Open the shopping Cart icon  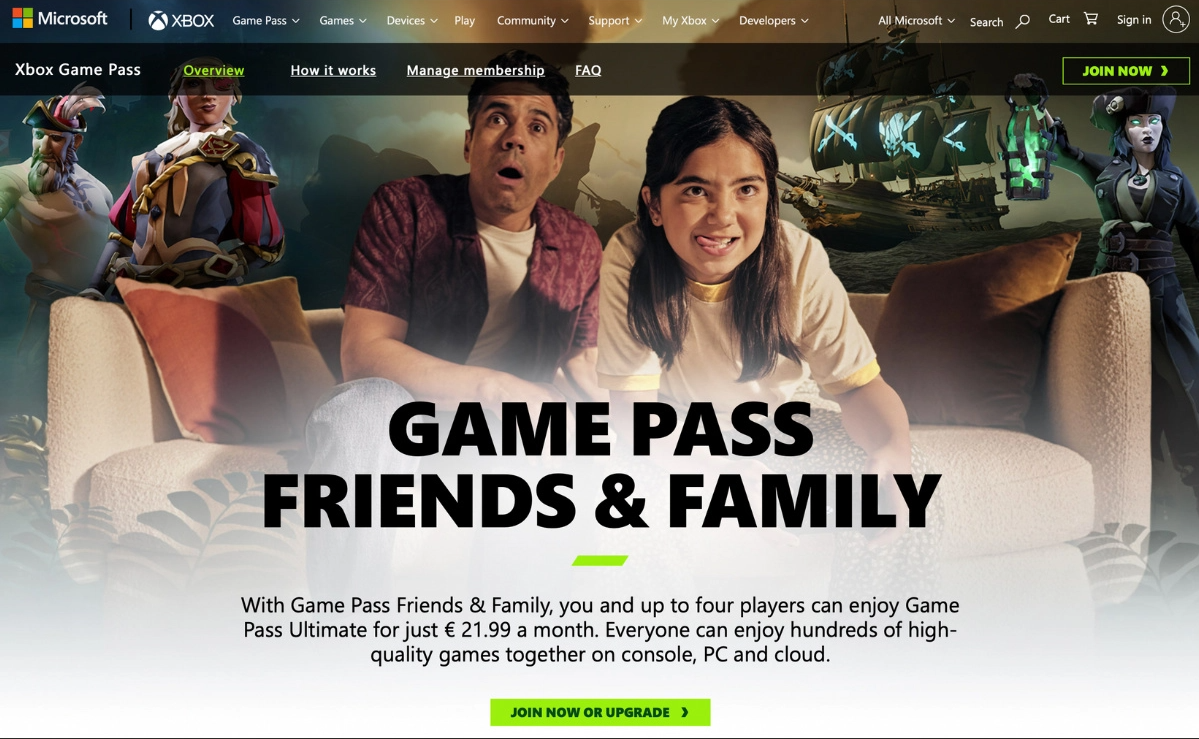coord(1091,18)
